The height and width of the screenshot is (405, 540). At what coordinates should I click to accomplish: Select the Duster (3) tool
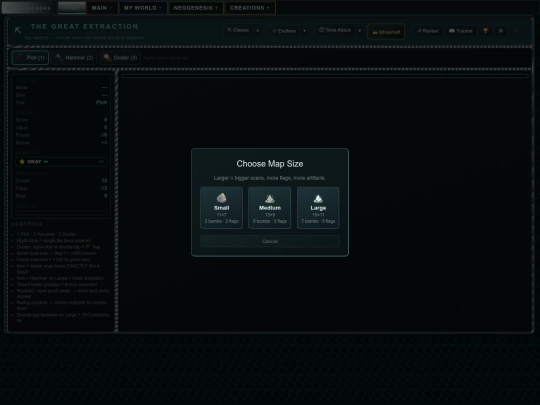120,58
